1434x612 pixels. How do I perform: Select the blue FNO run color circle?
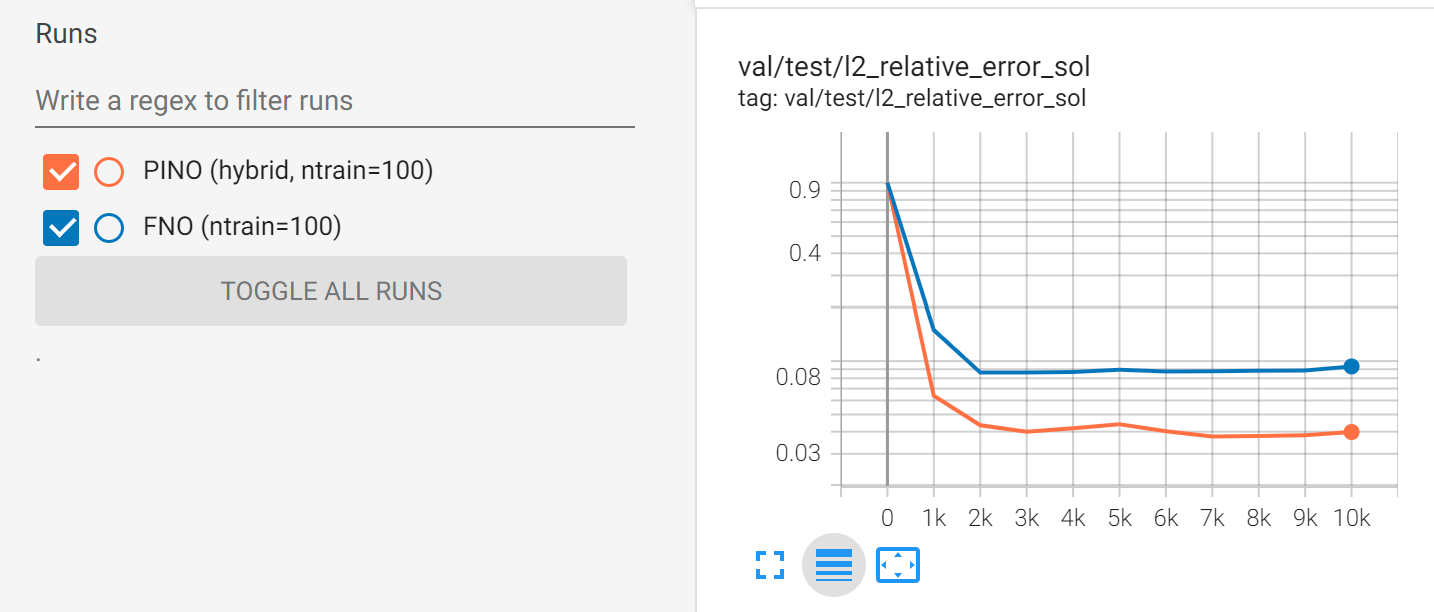coord(108,228)
